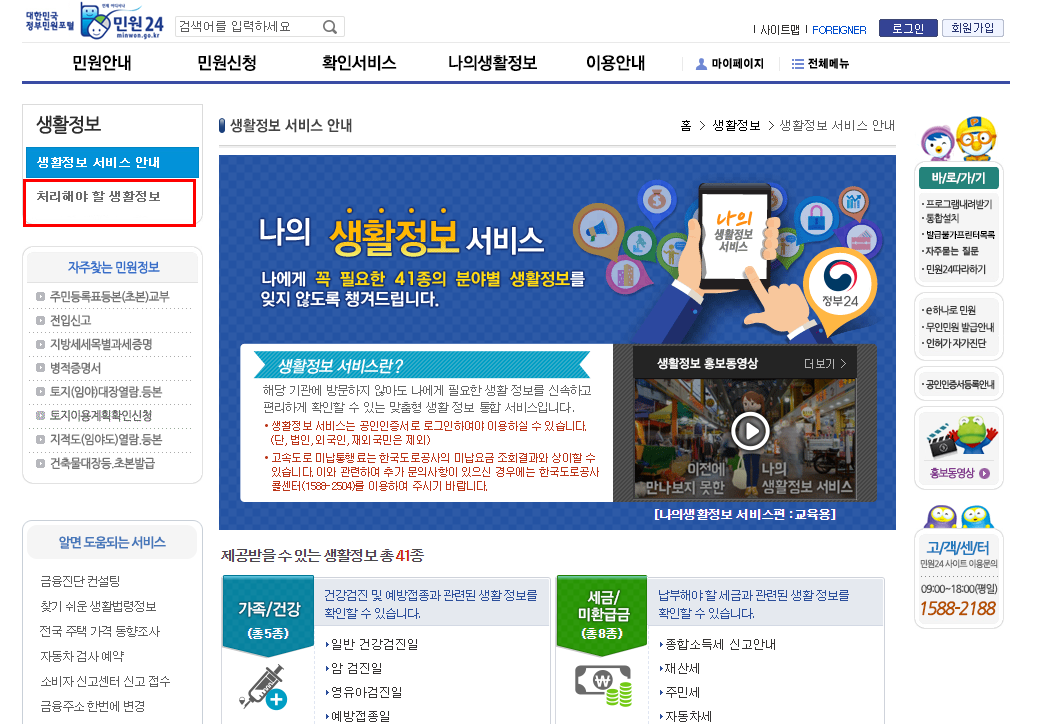The image size is (1045, 724).
Task: Open 병적증명서 link
Action: coord(75,369)
